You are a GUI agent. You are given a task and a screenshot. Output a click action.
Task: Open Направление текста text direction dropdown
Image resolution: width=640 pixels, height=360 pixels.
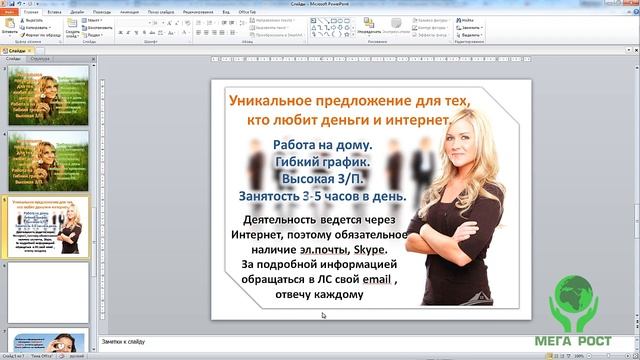coord(272,20)
